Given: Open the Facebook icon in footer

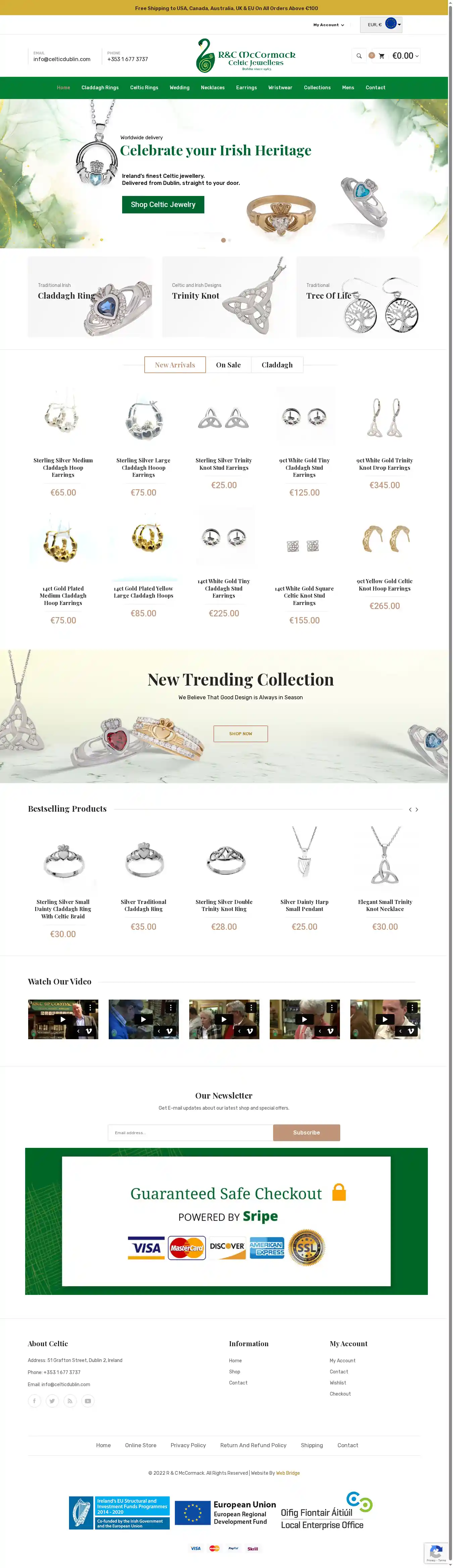Looking at the screenshot, I should point(34,1401).
